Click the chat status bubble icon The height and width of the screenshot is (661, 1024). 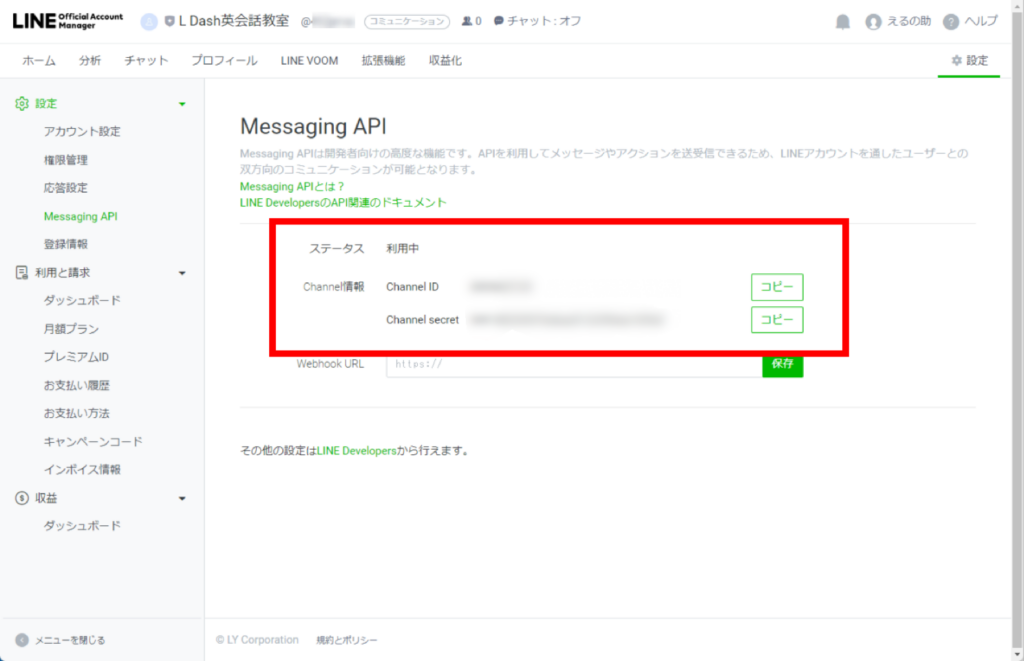(x=498, y=21)
